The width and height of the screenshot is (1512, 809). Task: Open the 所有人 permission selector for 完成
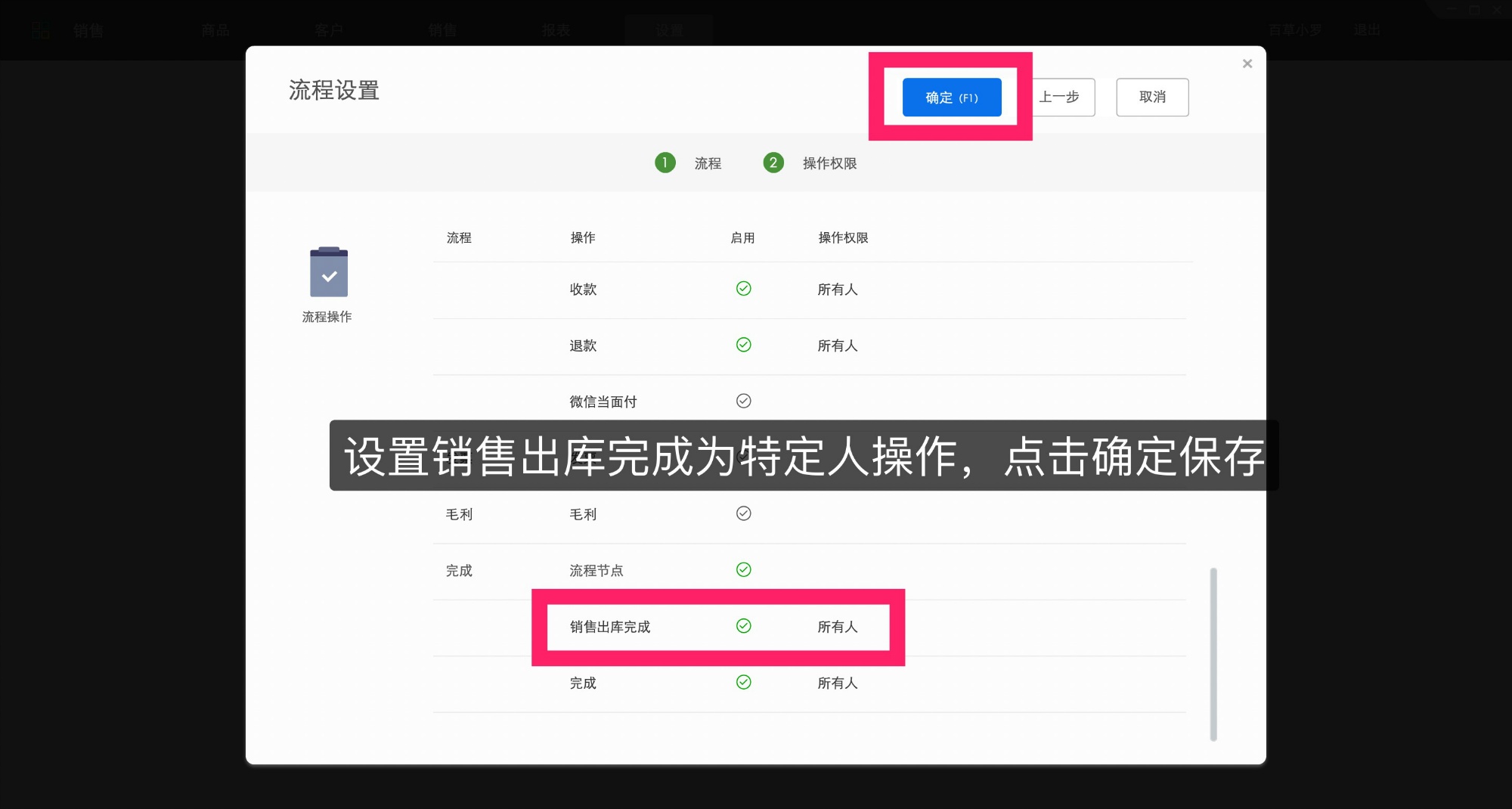[837, 682]
